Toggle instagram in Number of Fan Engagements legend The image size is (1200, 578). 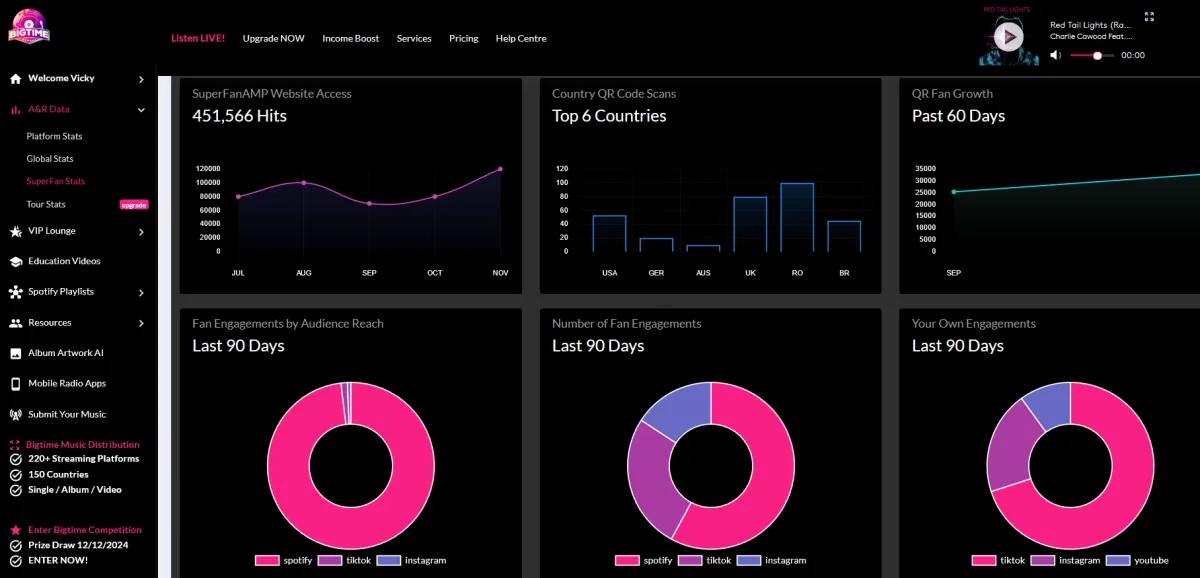tap(772, 561)
